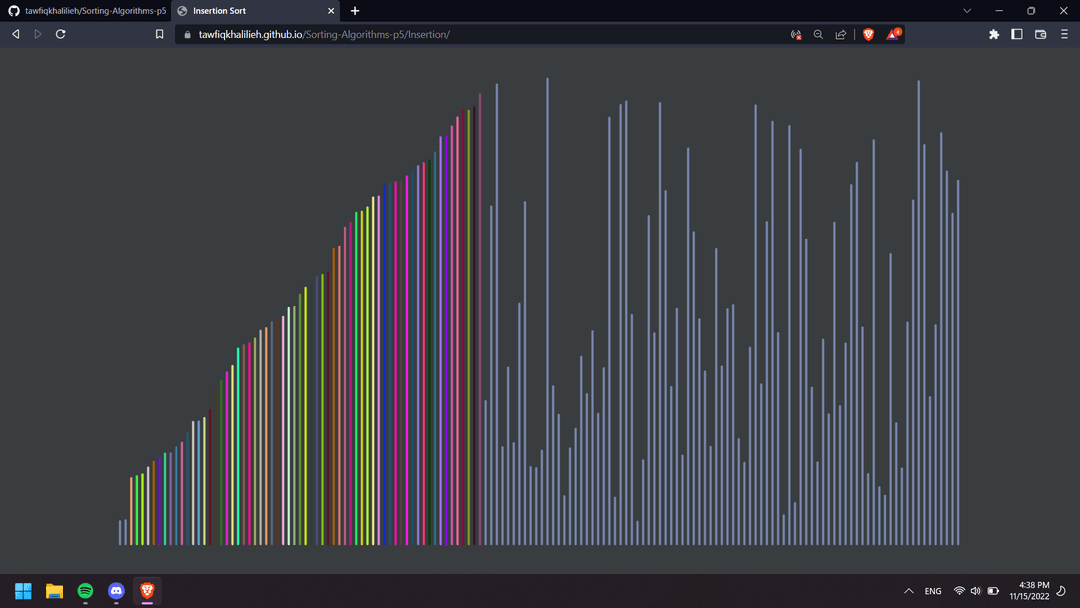
Task: Click the forward navigation arrow
Action: (x=38, y=34)
